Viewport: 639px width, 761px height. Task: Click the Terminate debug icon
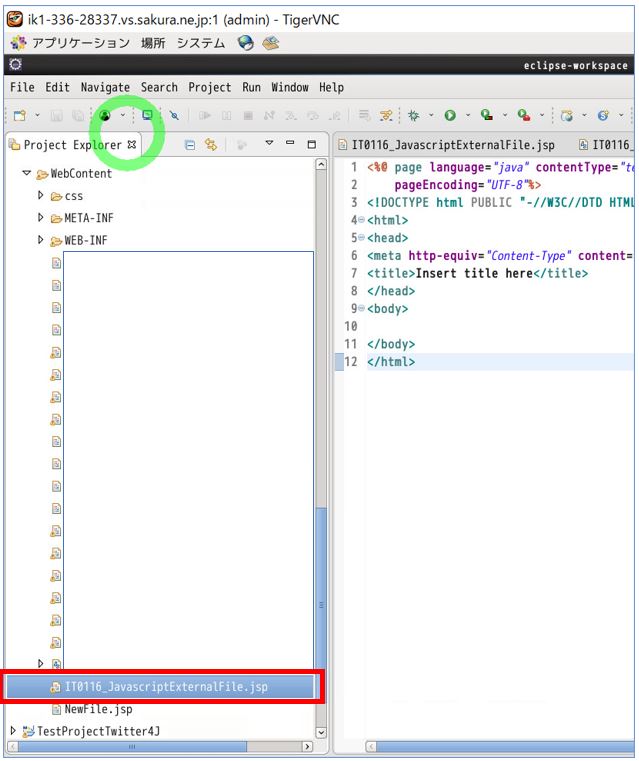pyautogui.click(x=248, y=116)
